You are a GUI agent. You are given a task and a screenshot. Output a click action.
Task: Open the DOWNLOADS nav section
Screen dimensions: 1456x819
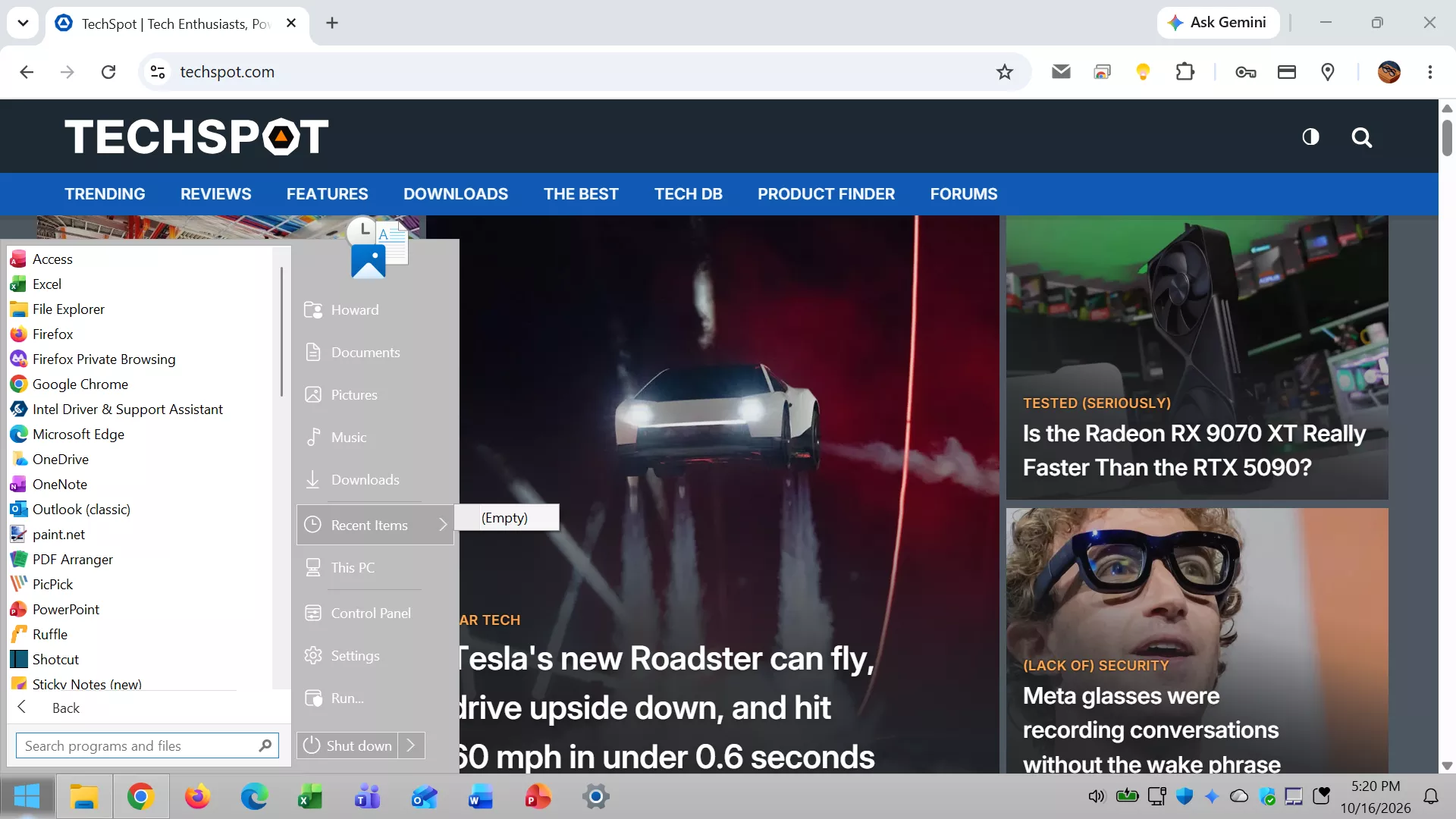[456, 194]
